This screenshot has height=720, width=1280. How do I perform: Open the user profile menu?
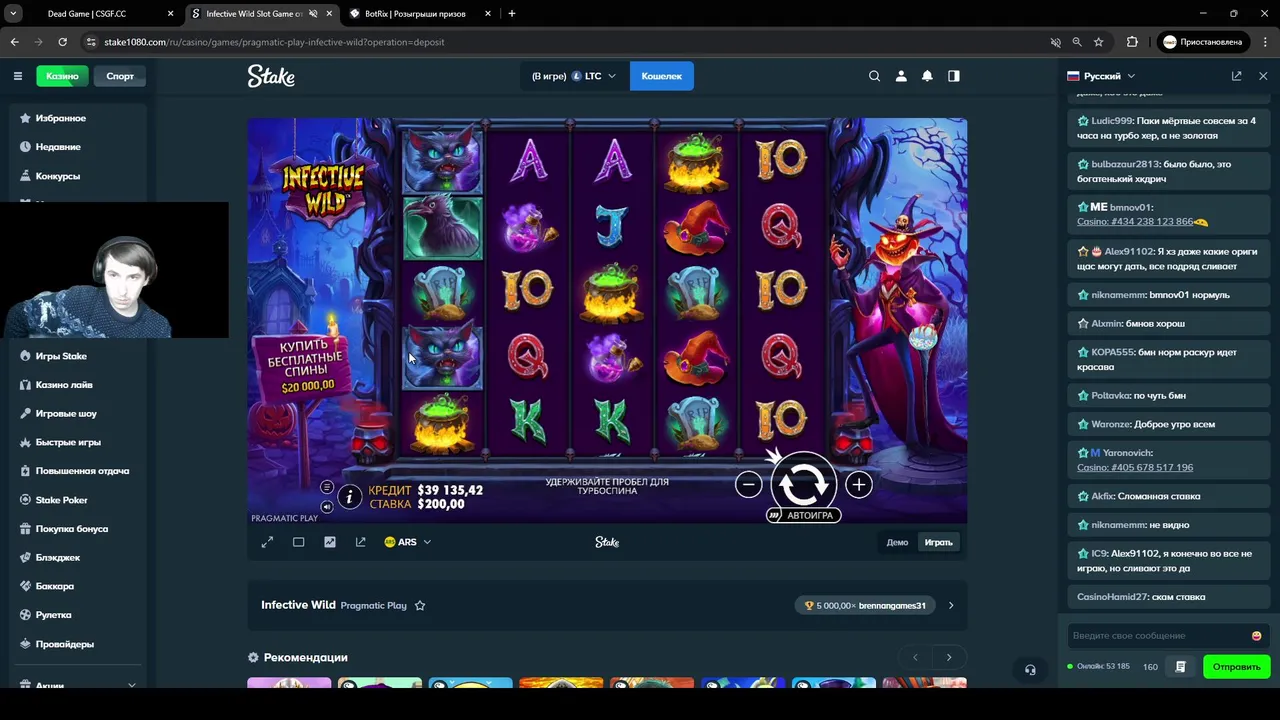pyautogui.click(x=901, y=76)
